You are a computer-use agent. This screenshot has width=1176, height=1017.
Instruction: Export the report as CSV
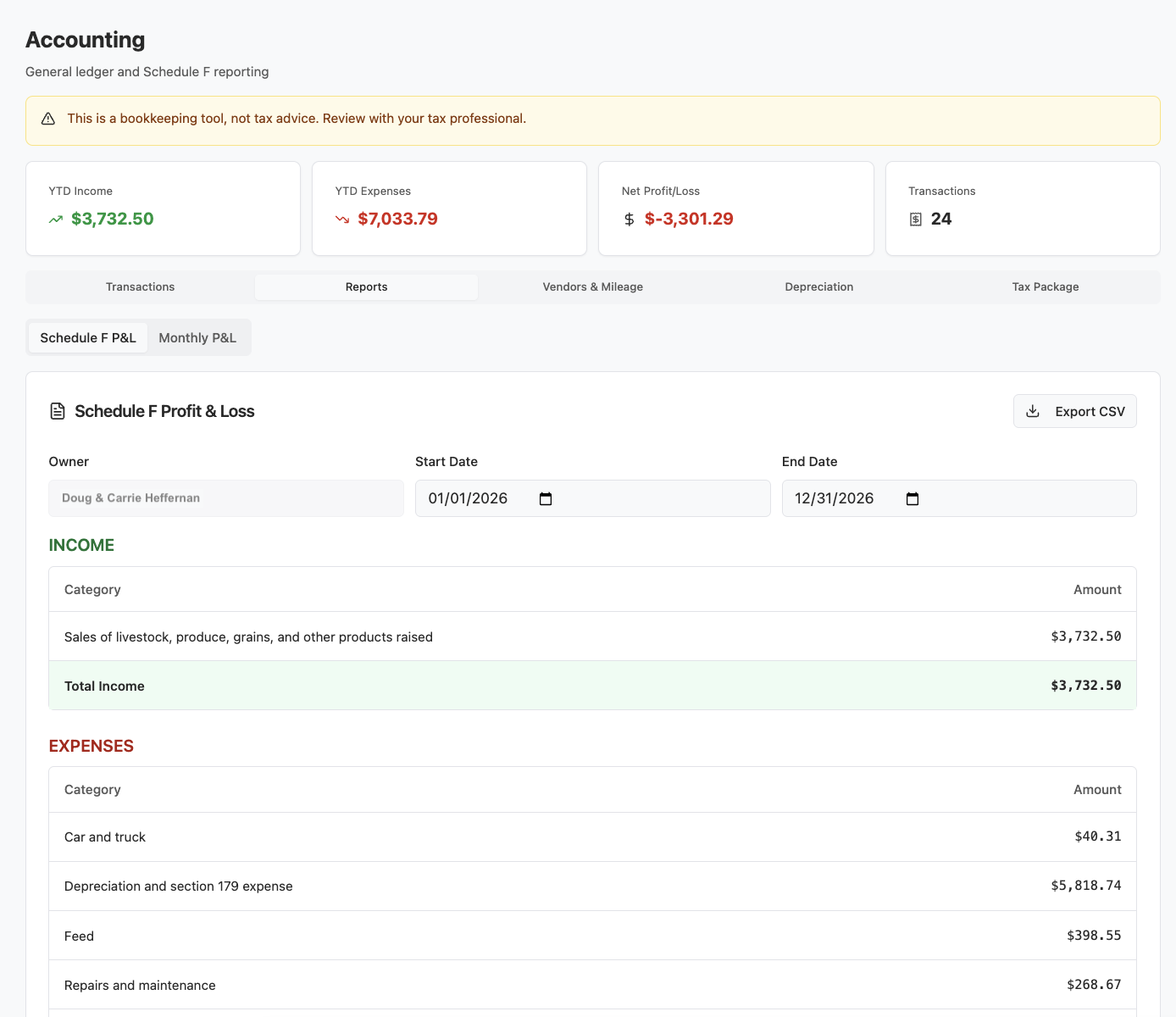[1074, 411]
